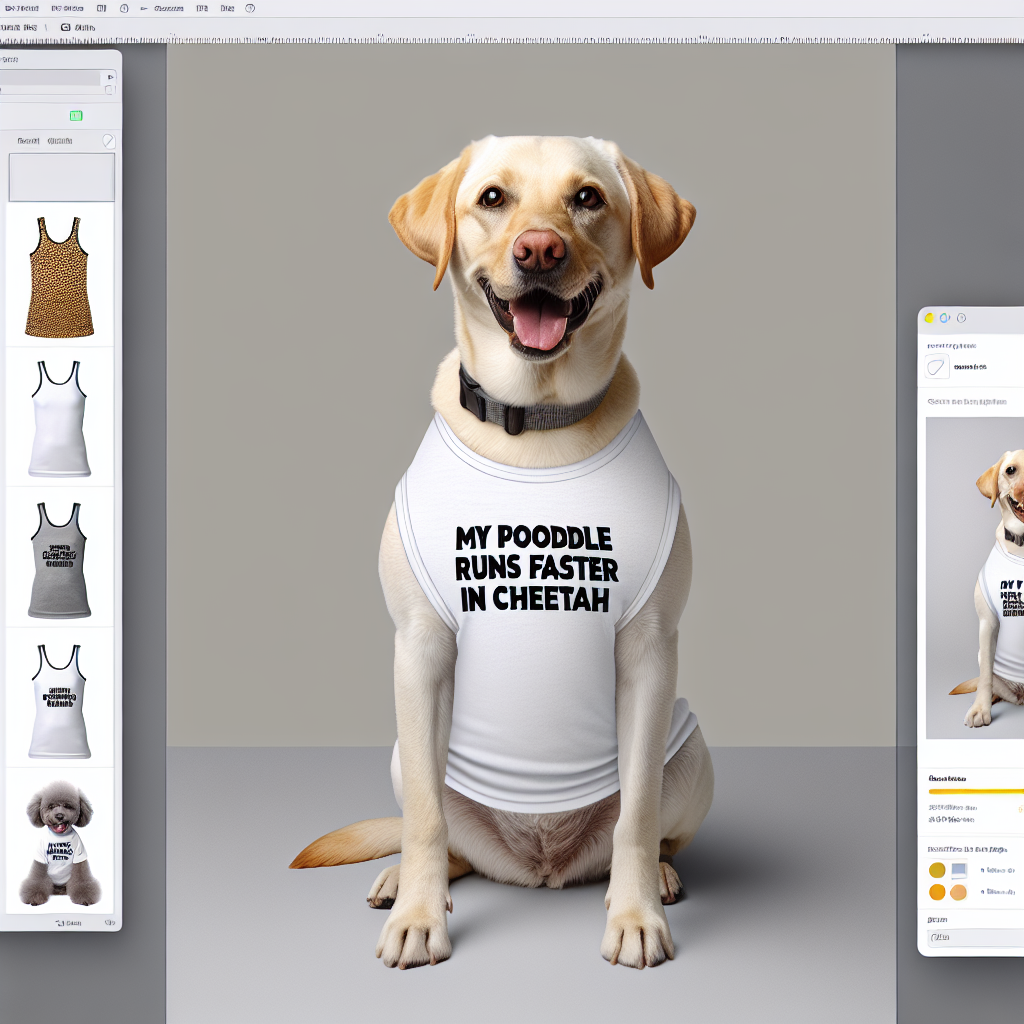Click the text field at bottom of right panel
The height and width of the screenshot is (1024, 1024).
pos(976,938)
